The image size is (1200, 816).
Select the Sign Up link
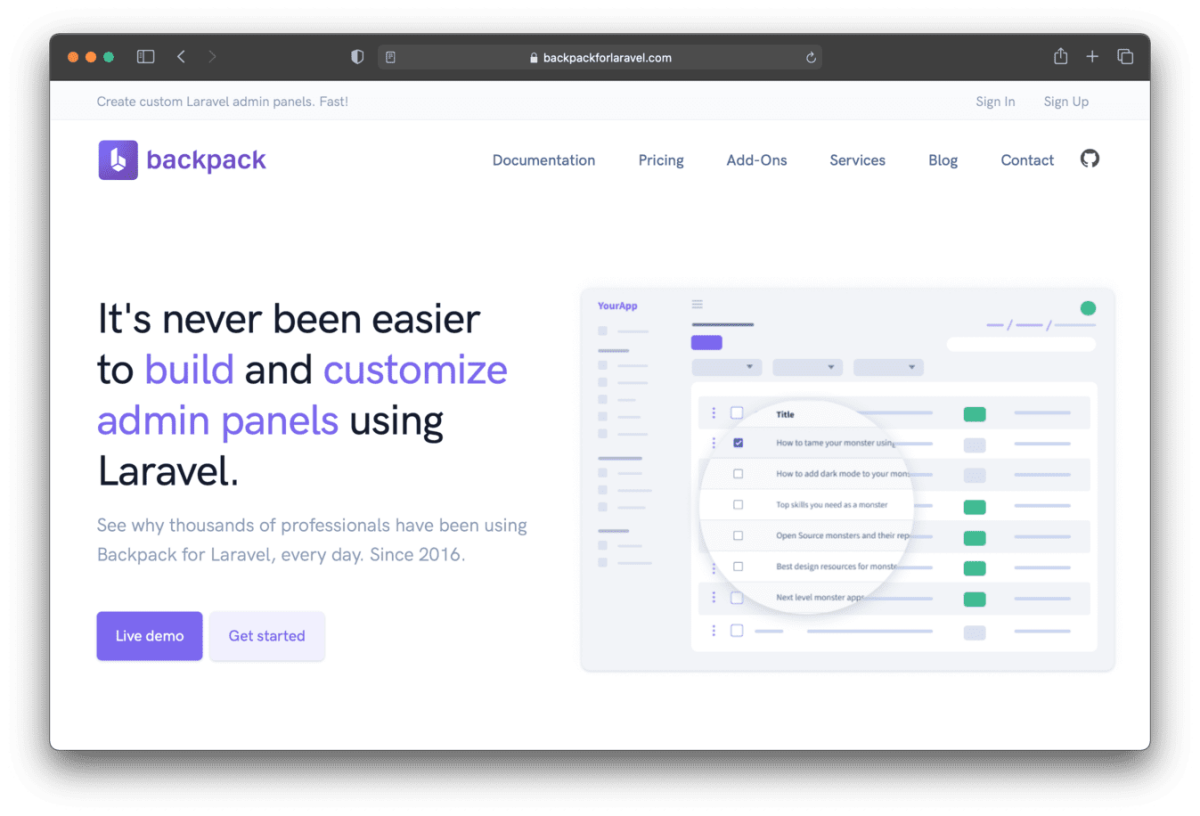tap(1065, 101)
